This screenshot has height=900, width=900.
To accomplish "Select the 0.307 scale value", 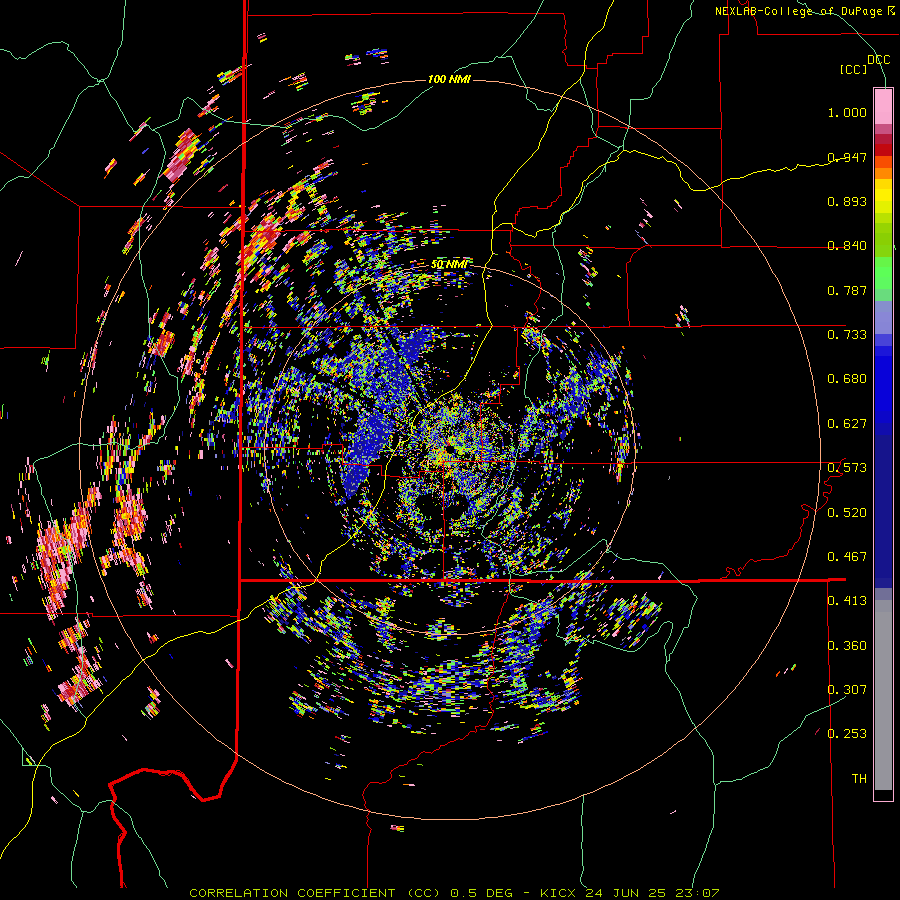I will [847, 690].
